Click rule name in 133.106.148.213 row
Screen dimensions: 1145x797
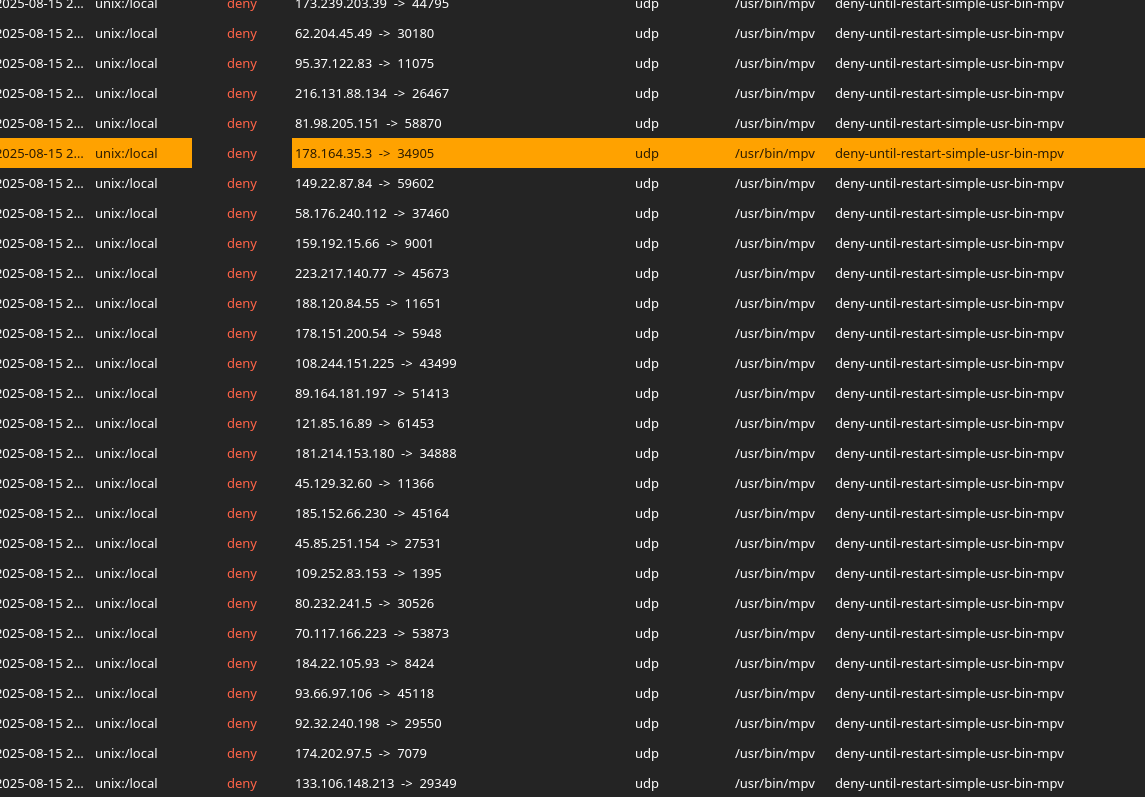949,782
